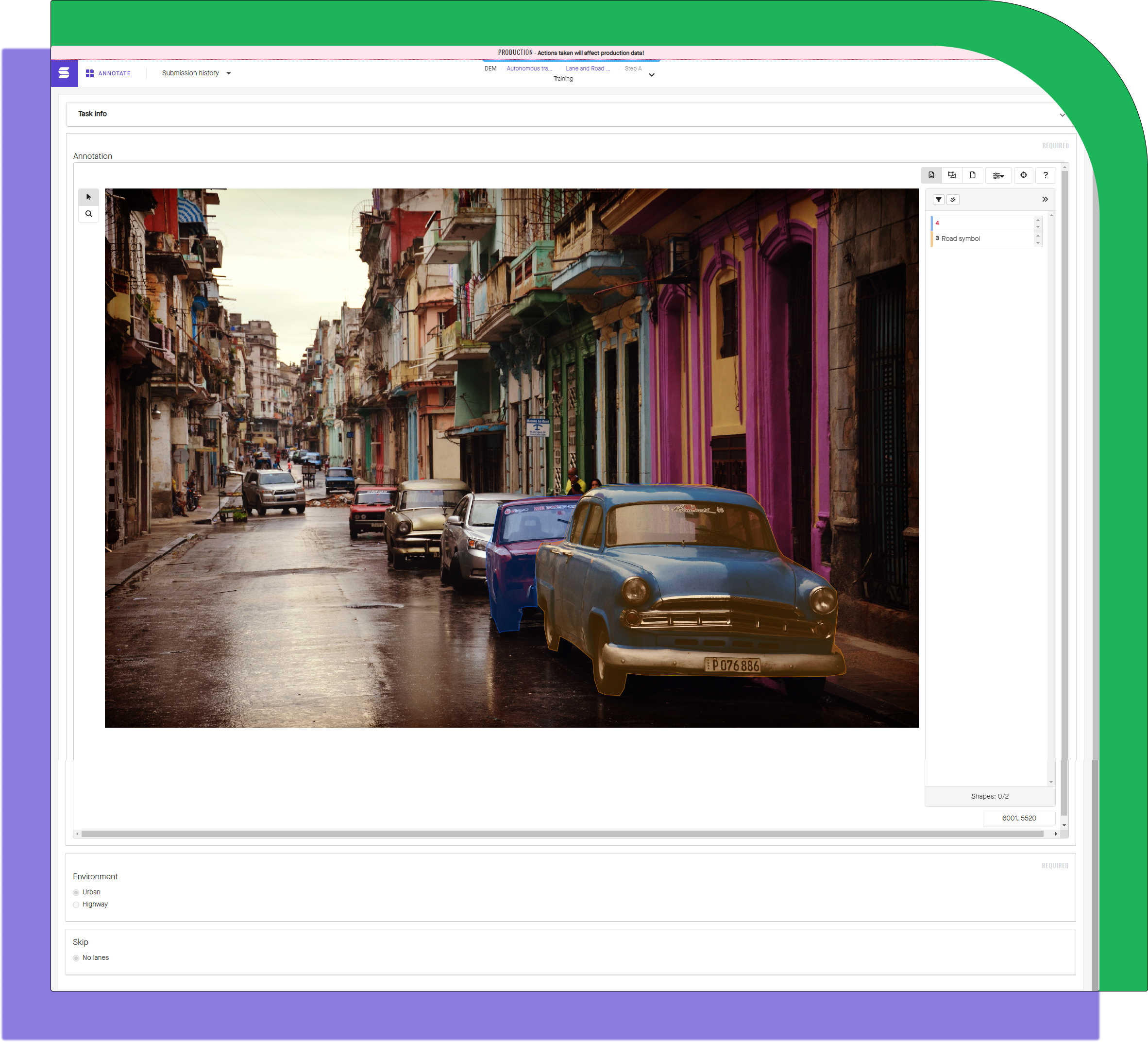This screenshot has width=1148, height=1042.
Task: Toggle the No lanes skip option
Action: click(76, 958)
